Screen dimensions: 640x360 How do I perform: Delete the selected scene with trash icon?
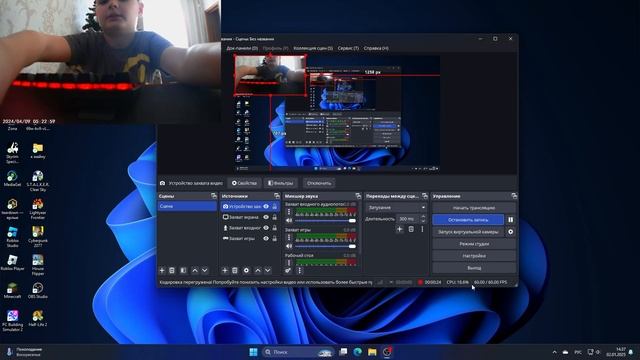[172, 270]
